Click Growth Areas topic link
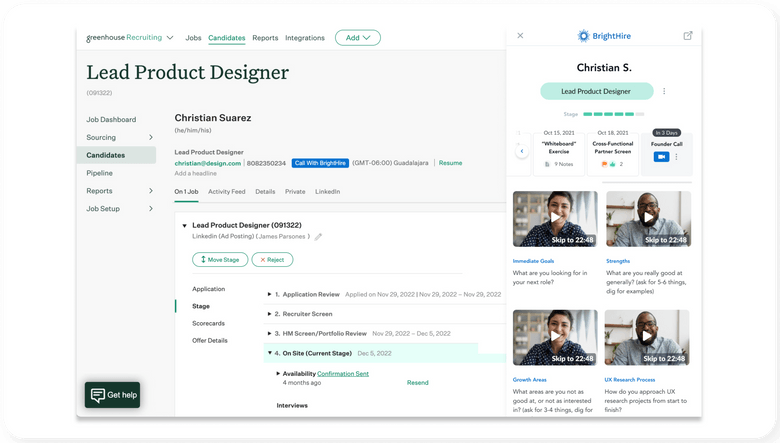780x443 pixels. point(529,380)
